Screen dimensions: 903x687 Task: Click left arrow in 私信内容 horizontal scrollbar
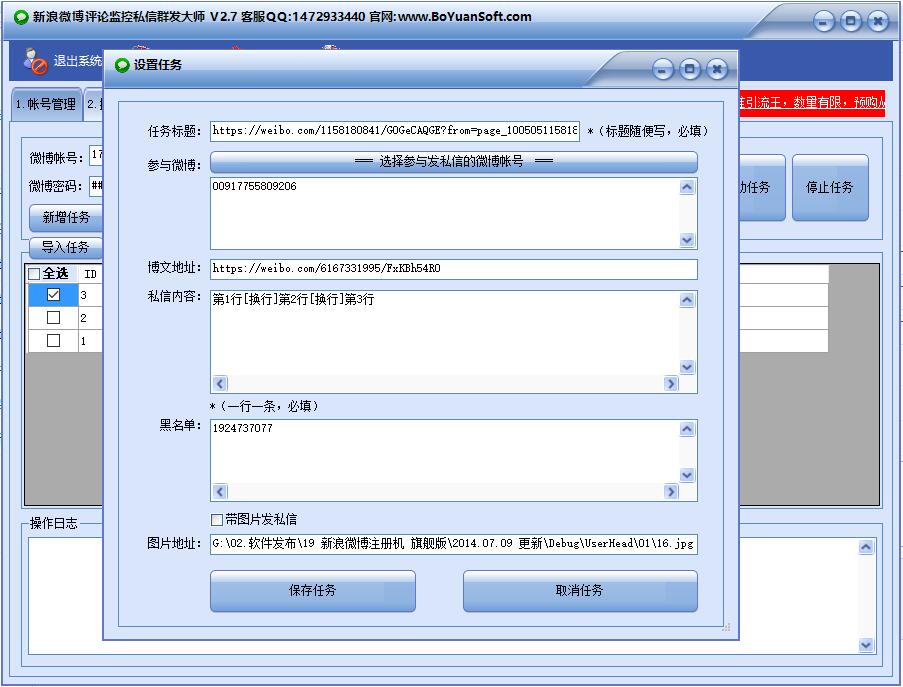(220, 384)
